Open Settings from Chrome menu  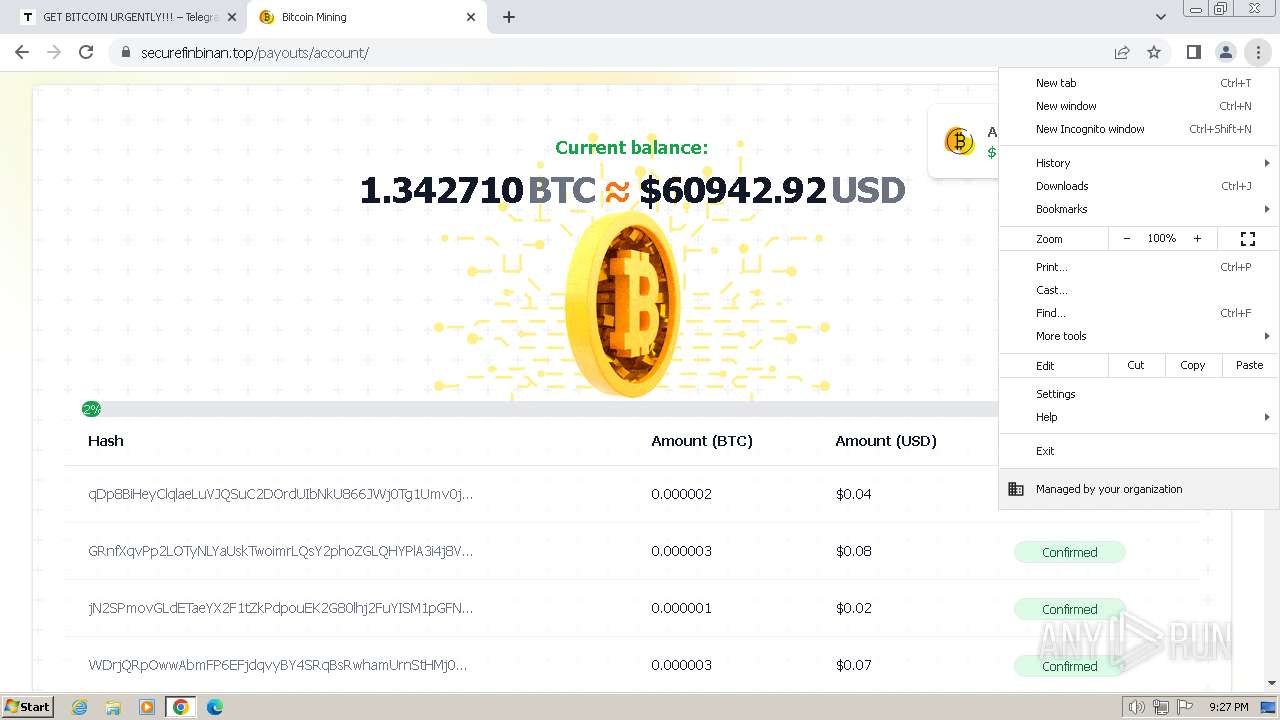coord(1139,394)
